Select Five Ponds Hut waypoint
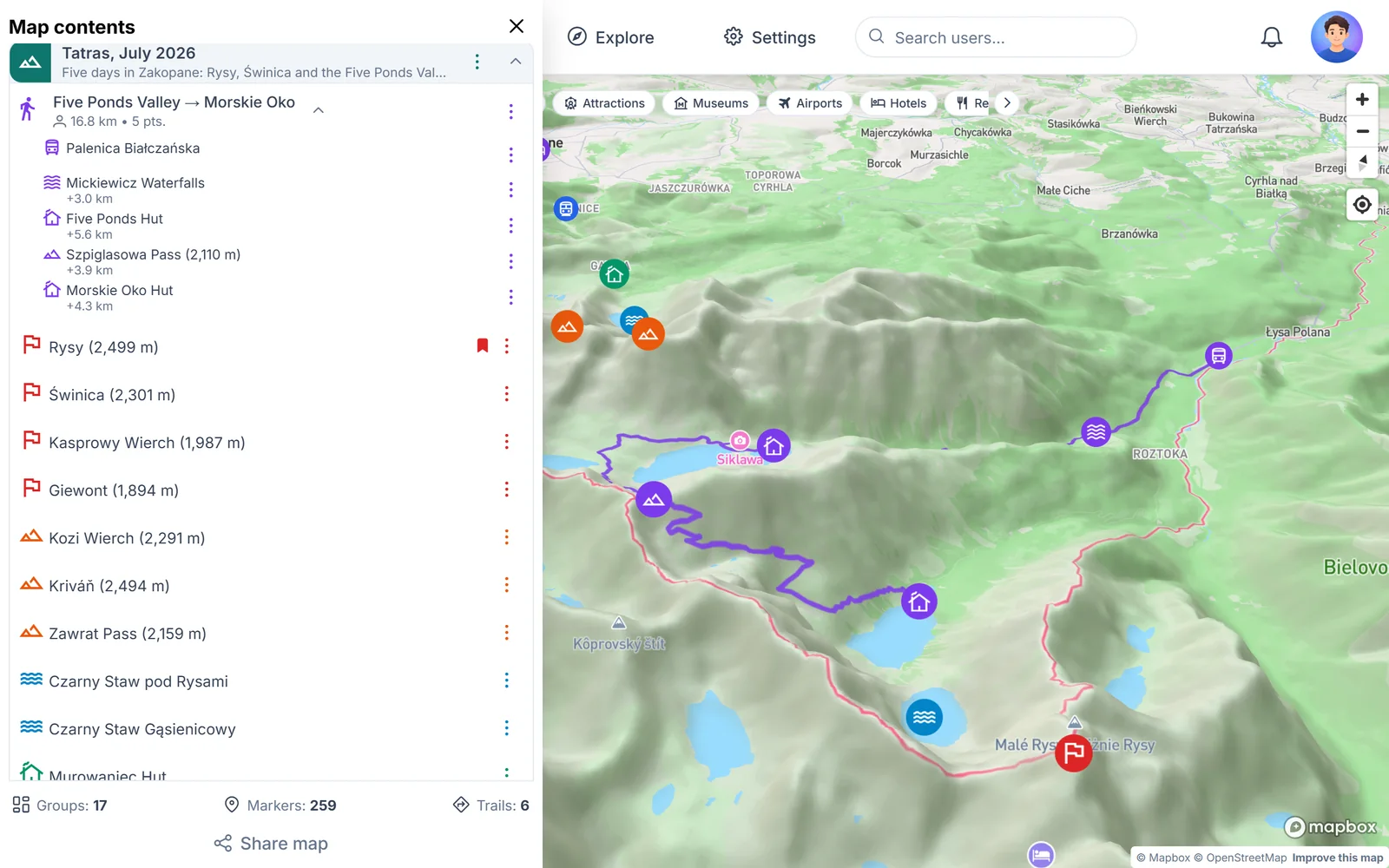Image resolution: width=1389 pixels, height=868 pixels. click(115, 219)
